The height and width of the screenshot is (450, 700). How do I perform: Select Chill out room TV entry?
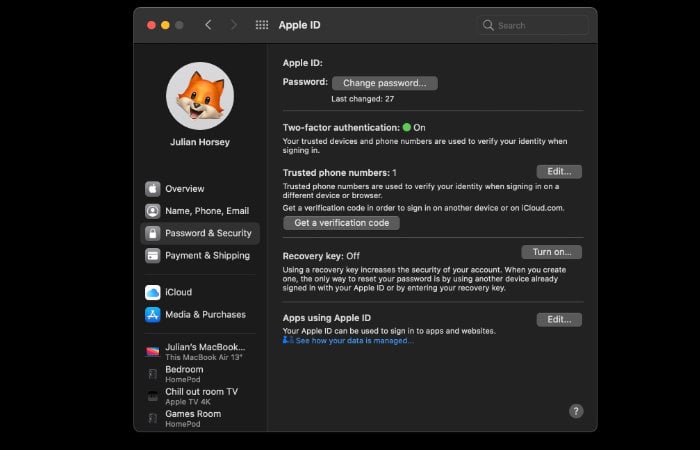tap(200, 396)
